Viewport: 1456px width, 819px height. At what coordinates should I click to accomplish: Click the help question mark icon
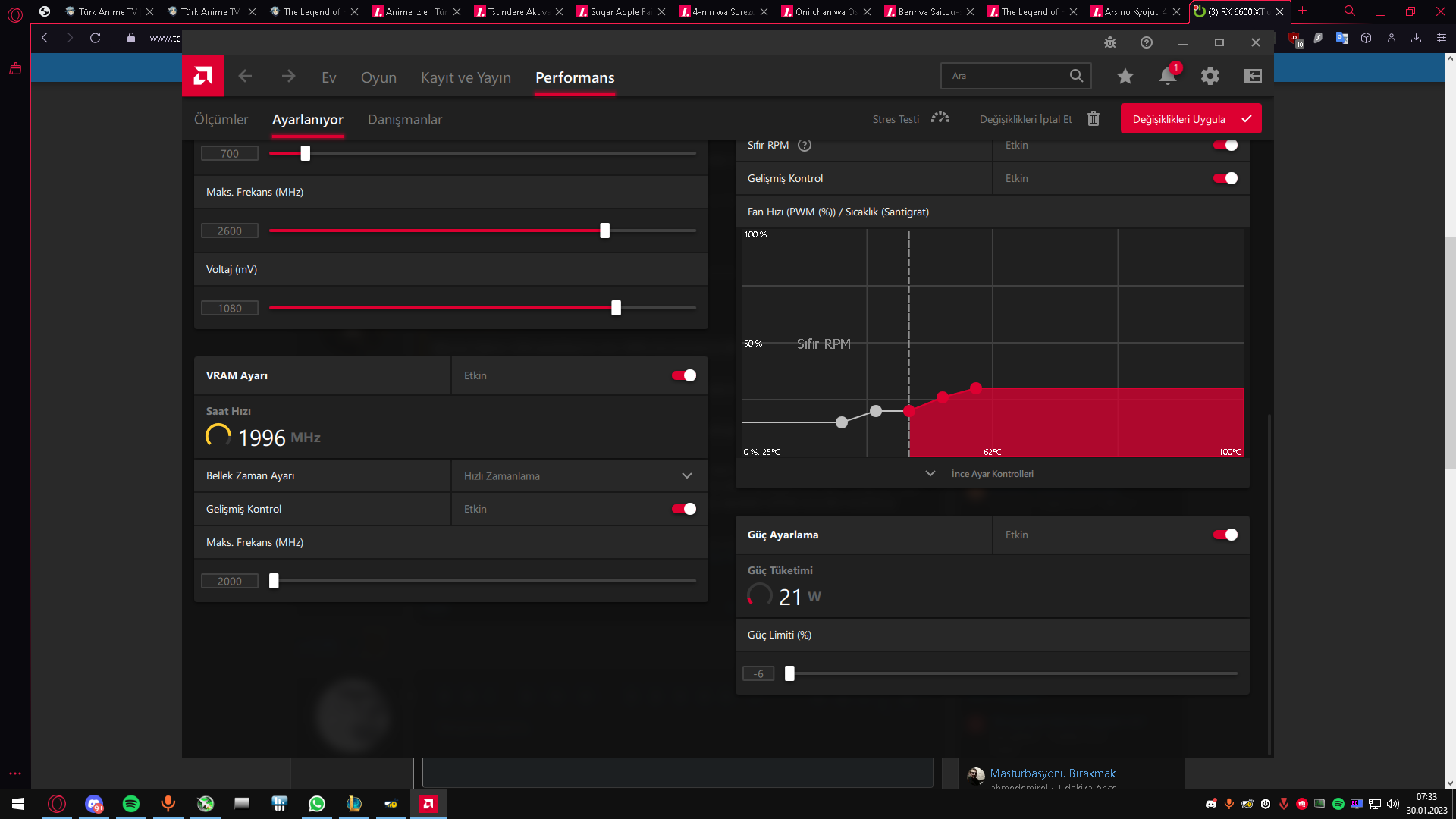1146,42
